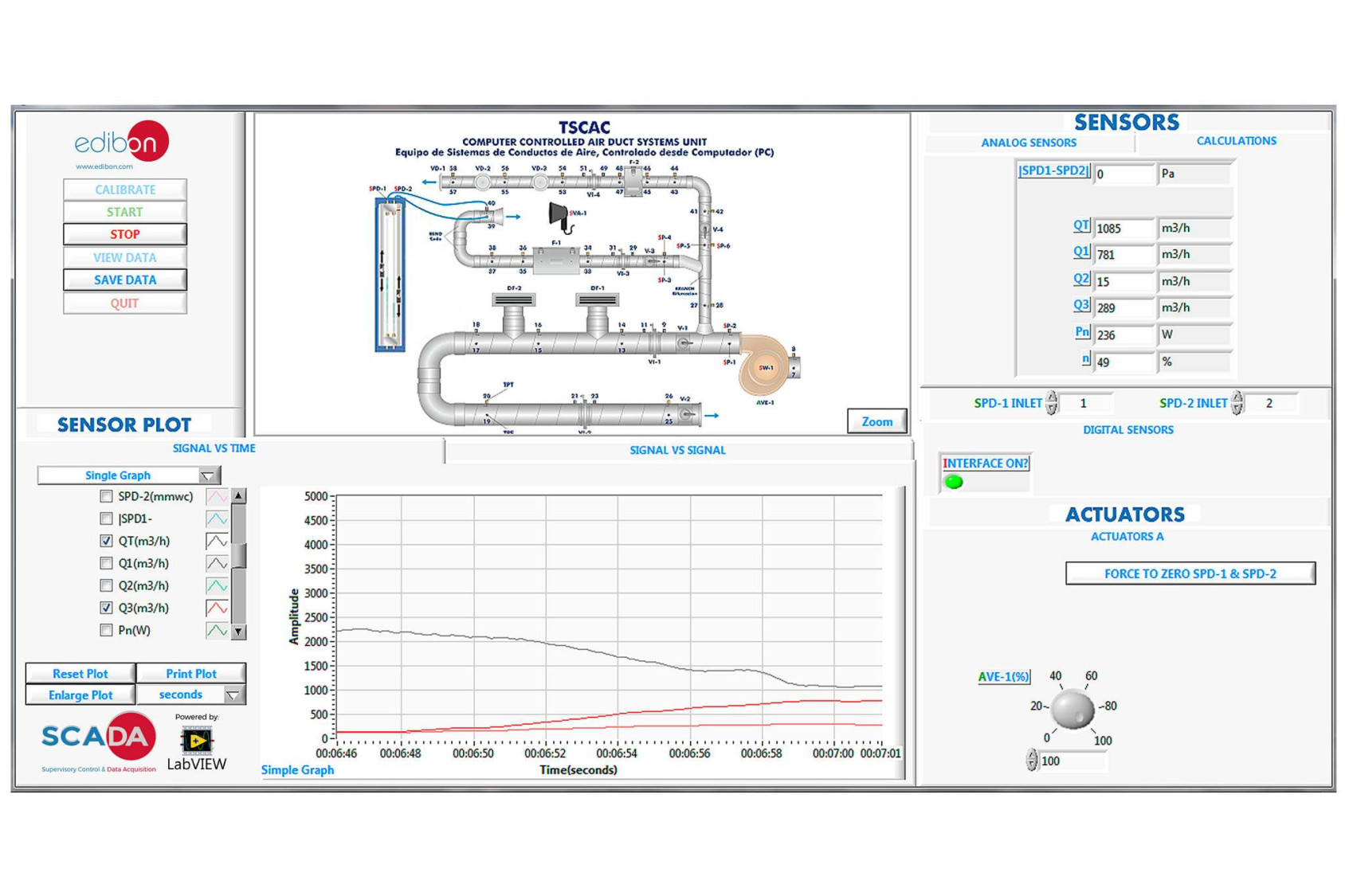Click the blue manometer panel in diagram
Image resolution: width=1345 pixels, height=896 pixels.
coord(390,275)
